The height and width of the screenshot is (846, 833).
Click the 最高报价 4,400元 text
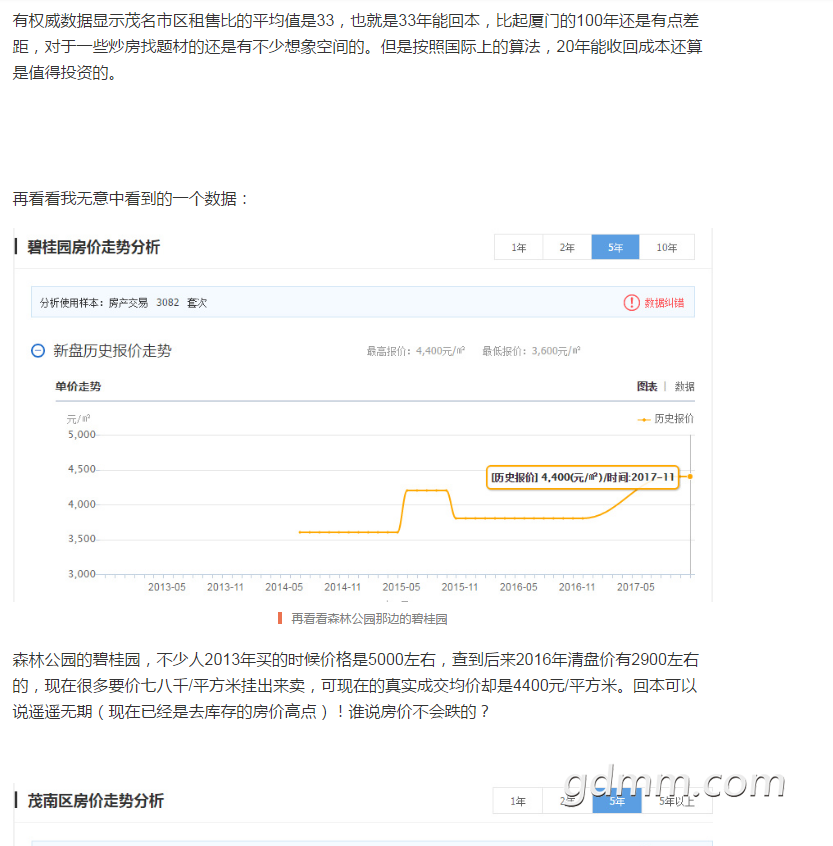coord(416,351)
